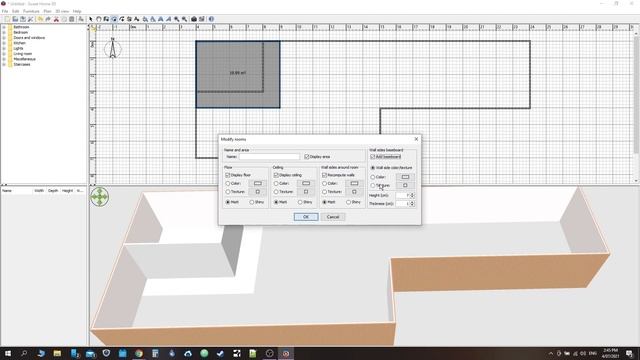
Task: Click the Create photo camera icon
Action: click(x=194, y=19)
